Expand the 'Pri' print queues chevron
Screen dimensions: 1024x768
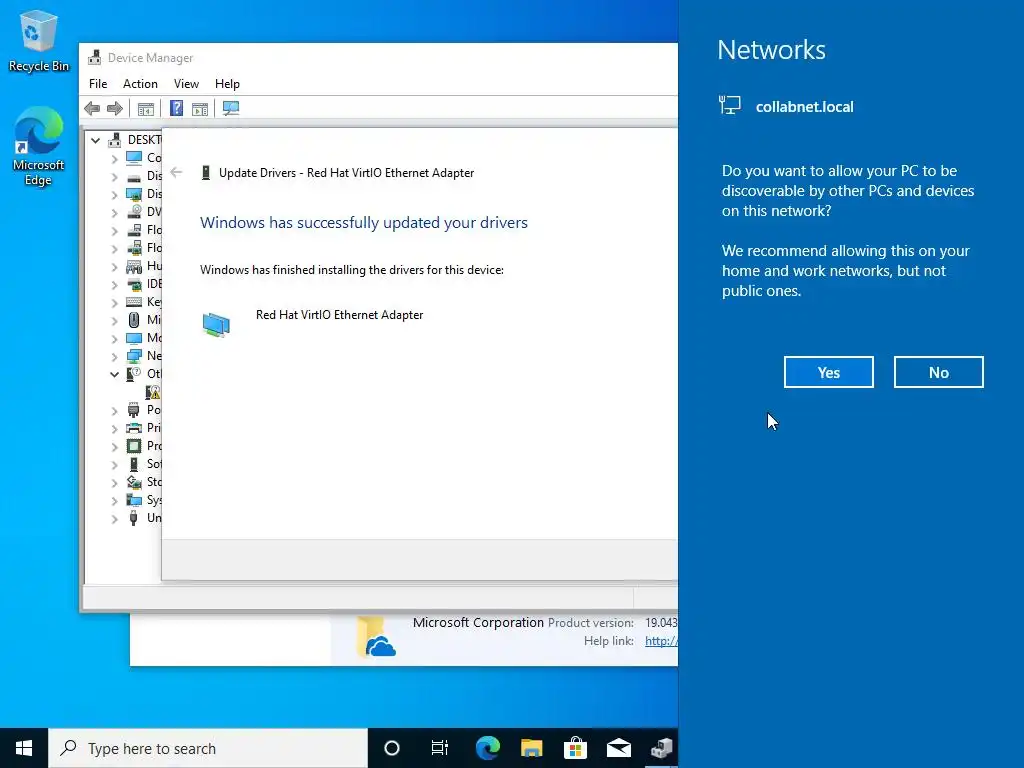pyautogui.click(x=114, y=428)
